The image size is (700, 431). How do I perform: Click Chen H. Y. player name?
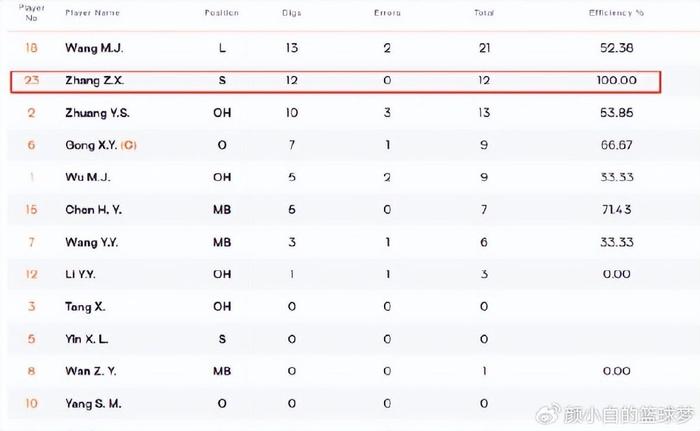93,210
